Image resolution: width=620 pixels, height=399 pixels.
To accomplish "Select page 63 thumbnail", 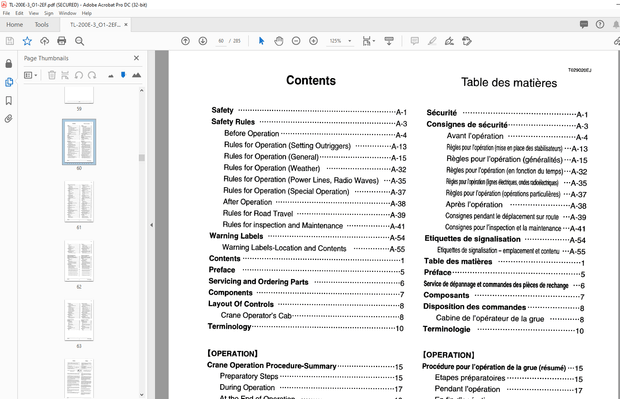I will (x=79, y=320).
